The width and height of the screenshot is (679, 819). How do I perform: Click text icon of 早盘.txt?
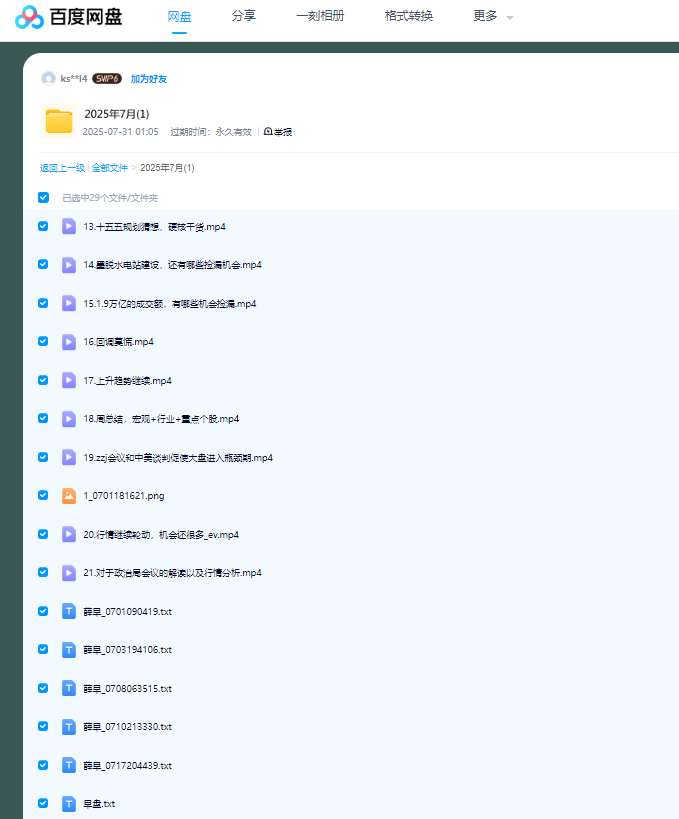[69, 803]
